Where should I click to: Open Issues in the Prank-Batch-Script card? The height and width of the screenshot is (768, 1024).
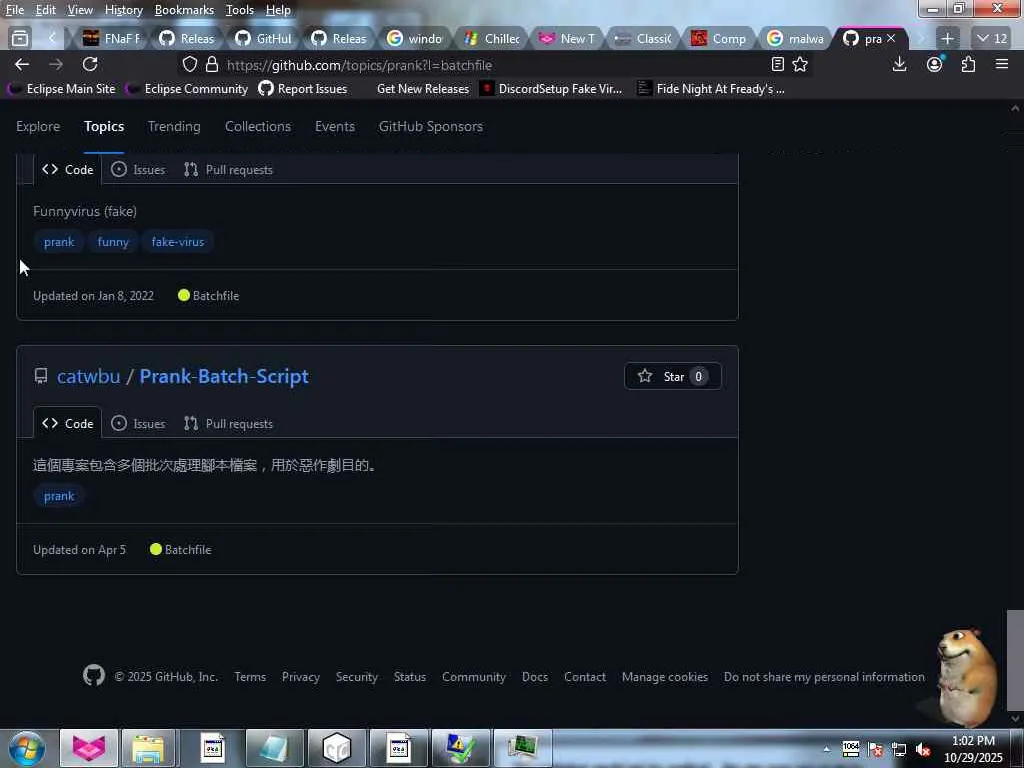pyautogui.click(x=138, y=423)
